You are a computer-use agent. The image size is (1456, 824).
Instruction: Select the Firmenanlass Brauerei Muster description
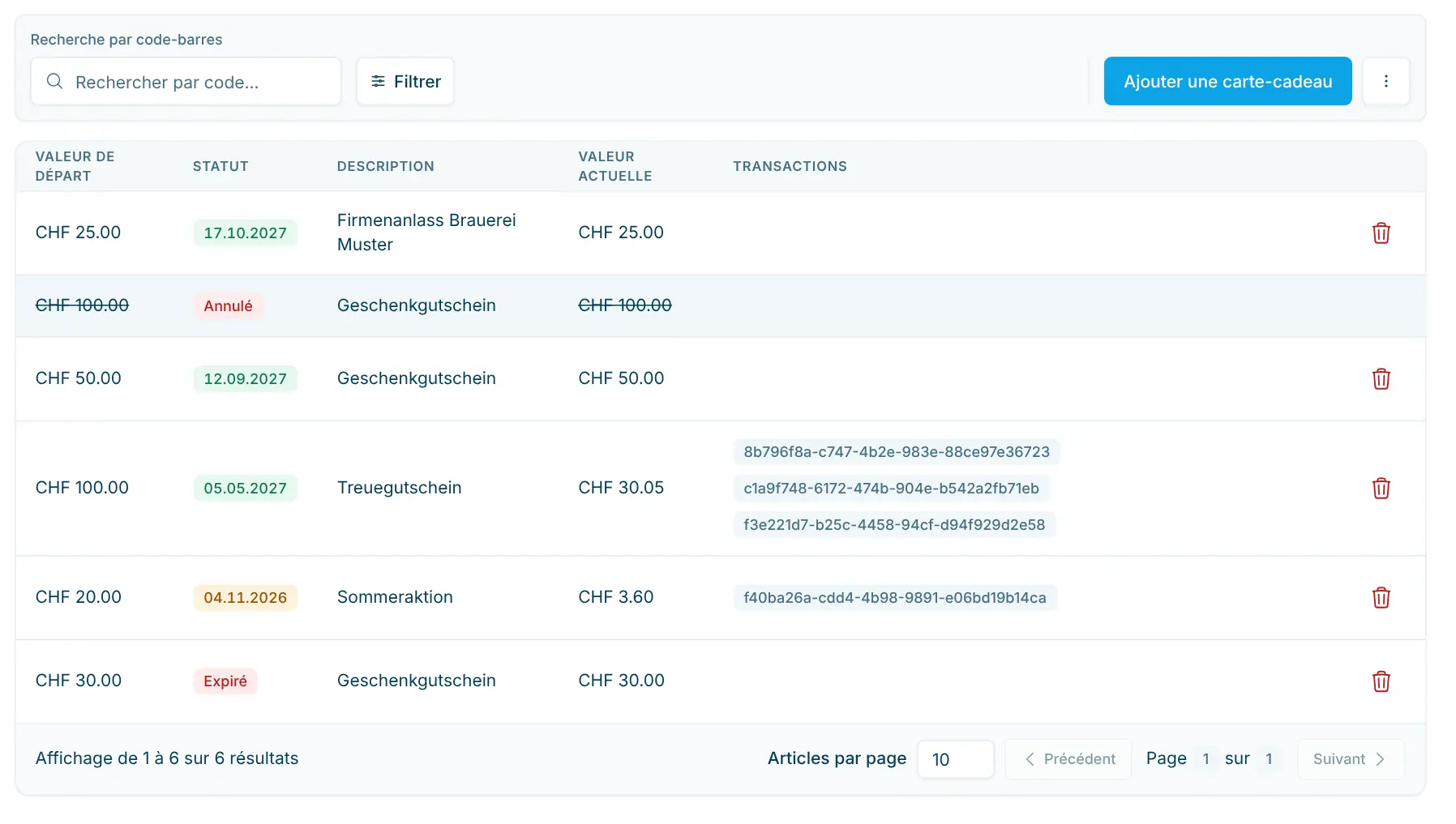point(426,233)
